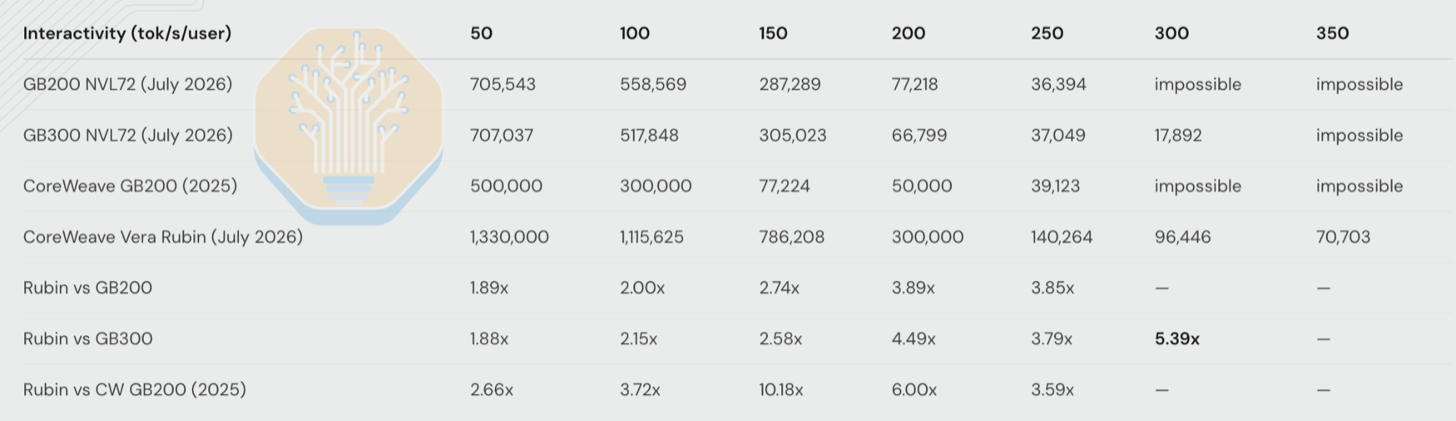Select the Rubin vs GB300 row label
1456x421 pixels.
coord(88,339)
